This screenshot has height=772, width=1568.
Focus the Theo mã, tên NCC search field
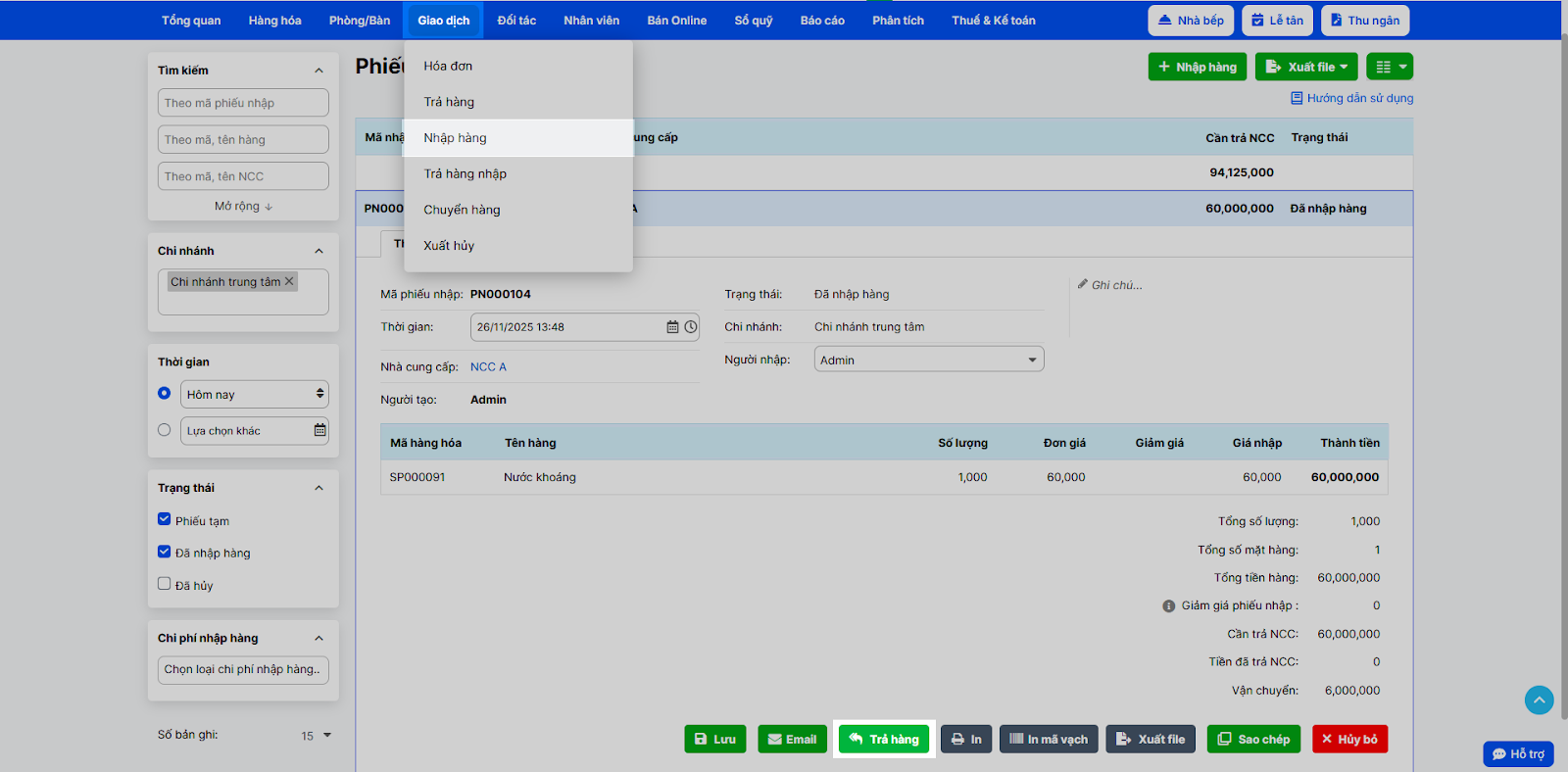tap(243, 176)
